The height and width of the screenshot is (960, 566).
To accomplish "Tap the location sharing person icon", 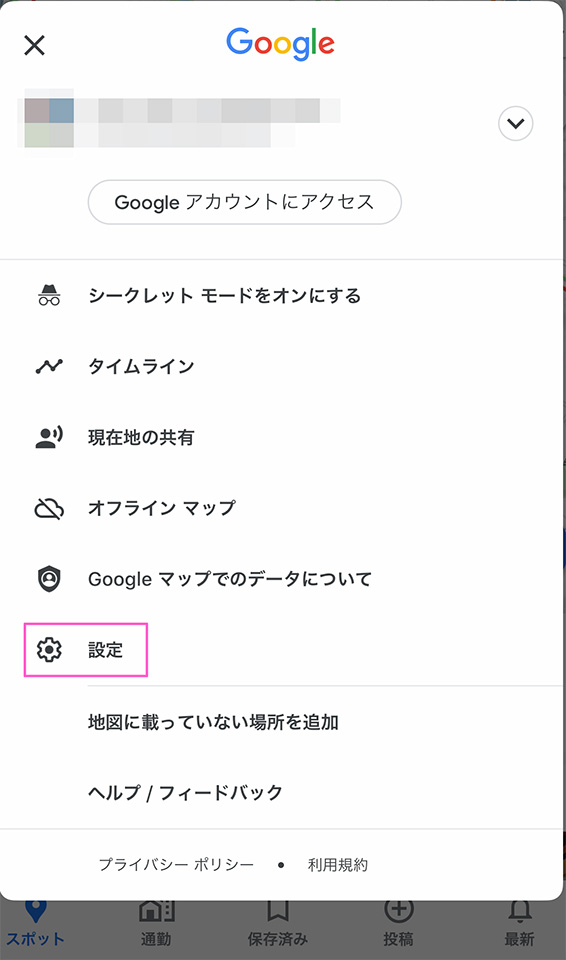I will [49, 437].
